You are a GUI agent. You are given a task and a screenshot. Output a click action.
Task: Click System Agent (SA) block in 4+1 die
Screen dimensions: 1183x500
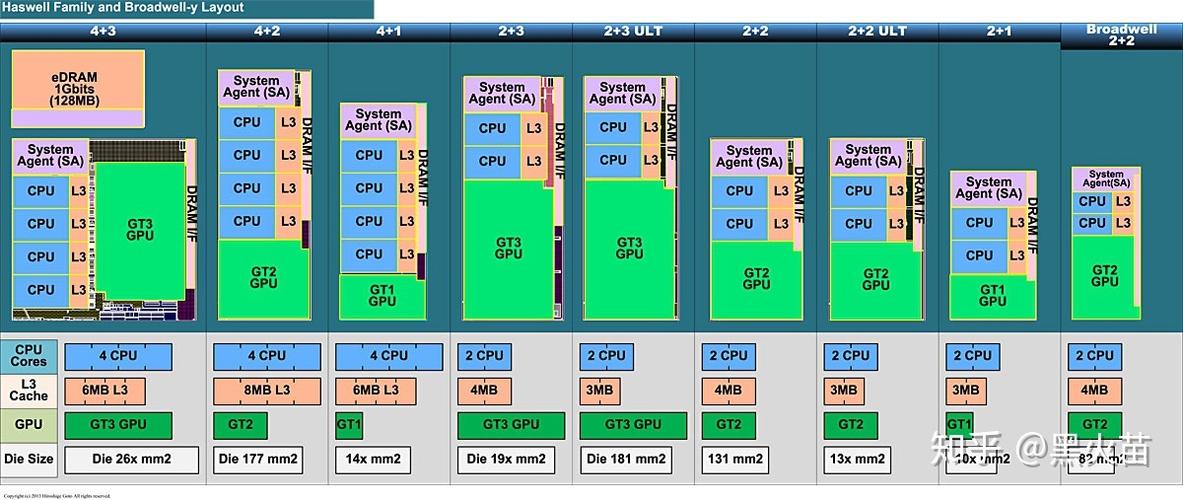378,121
